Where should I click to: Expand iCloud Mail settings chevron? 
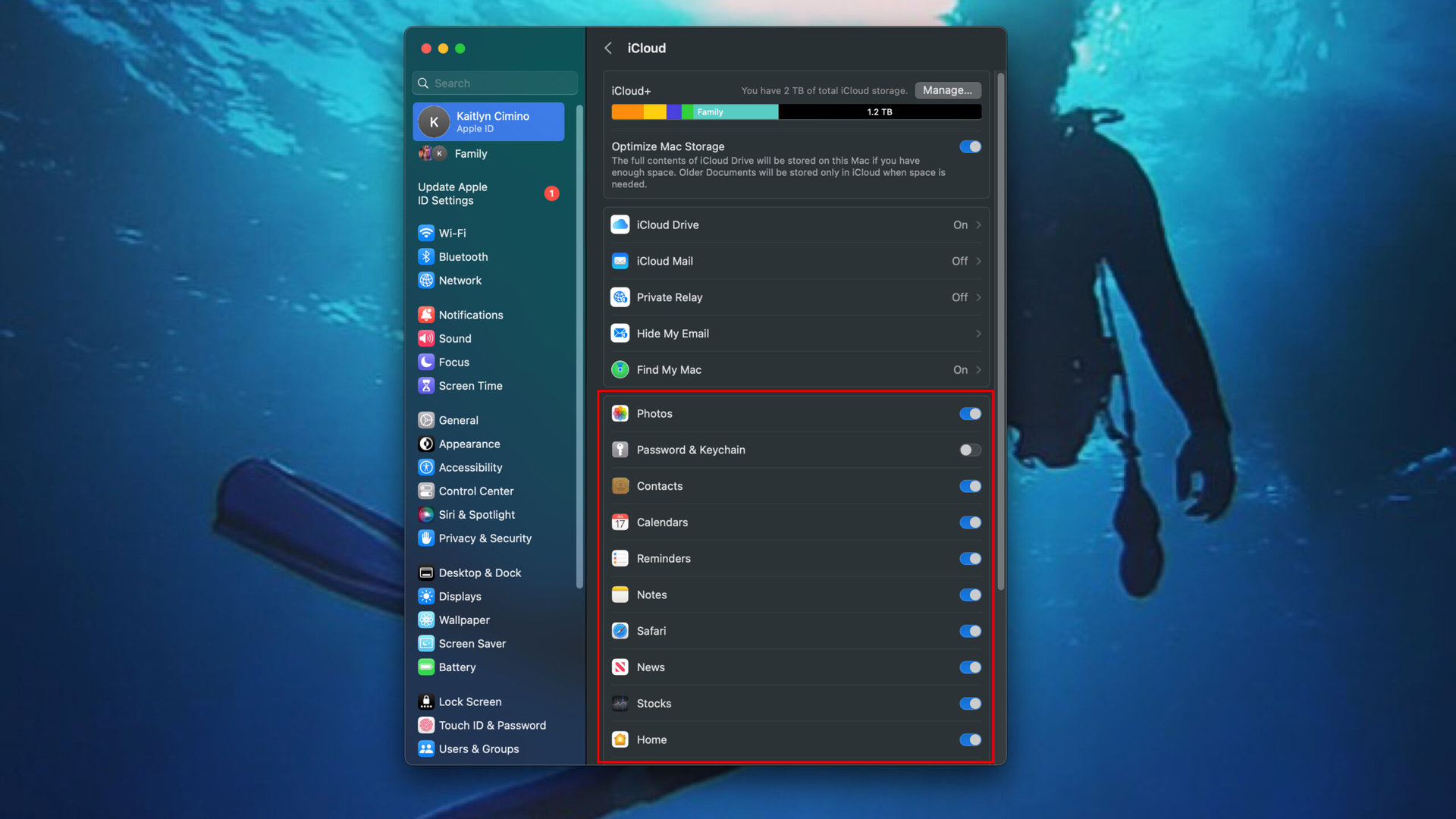[x=978, y=261]
